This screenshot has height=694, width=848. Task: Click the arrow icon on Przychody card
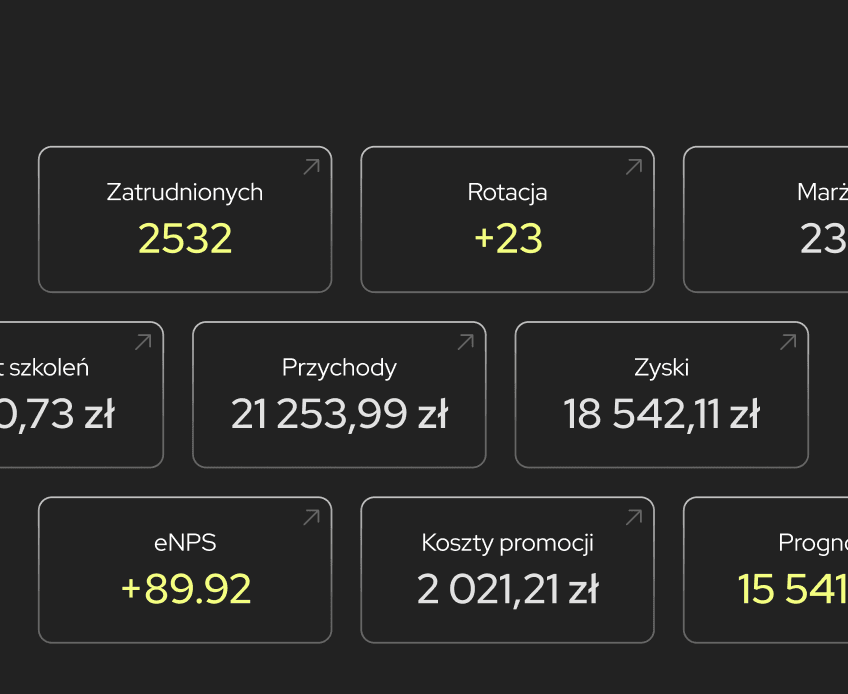pyautogui.click(x=465, y=342)
